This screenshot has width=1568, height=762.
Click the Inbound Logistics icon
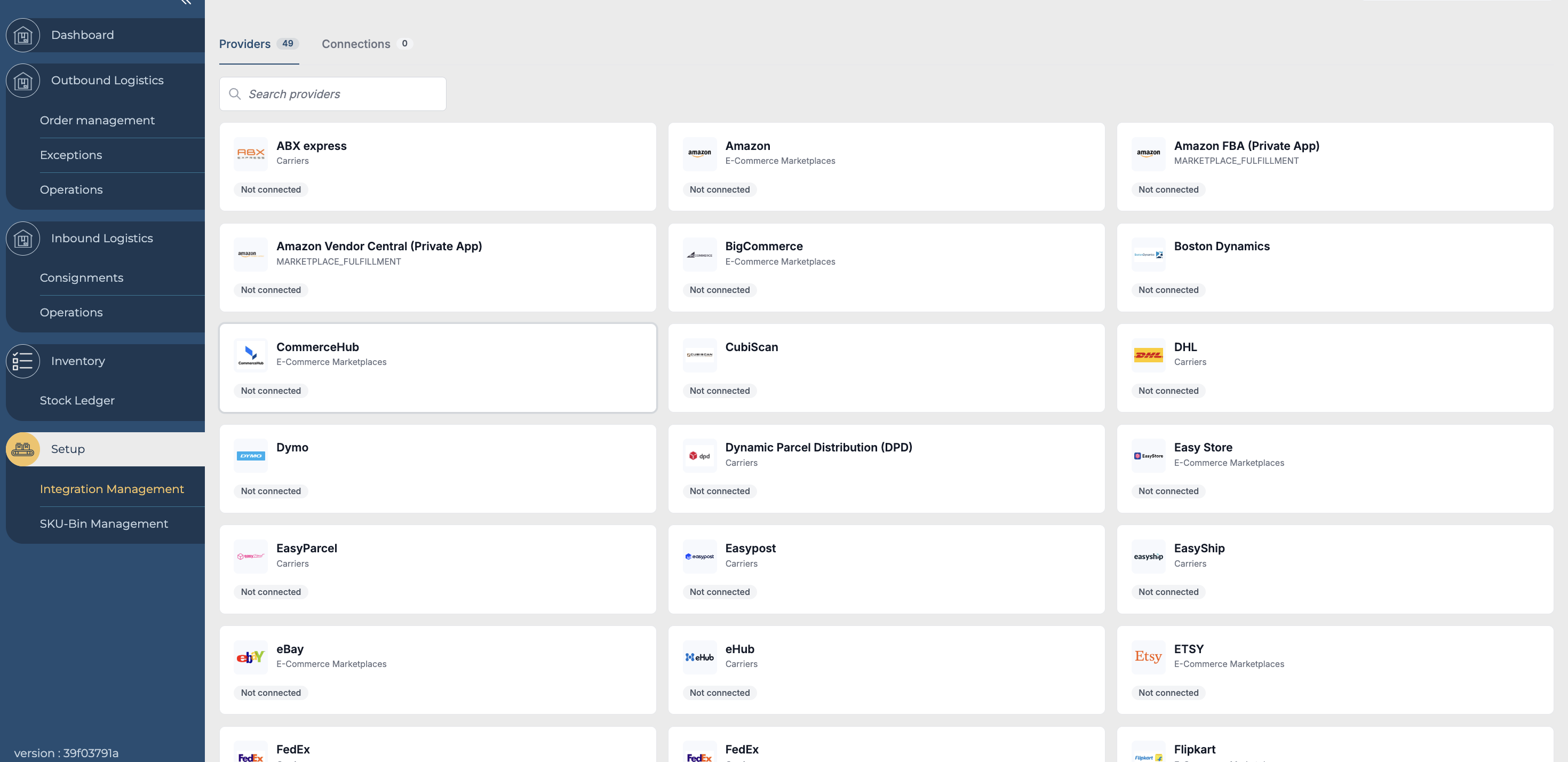(x=22, y=239)
